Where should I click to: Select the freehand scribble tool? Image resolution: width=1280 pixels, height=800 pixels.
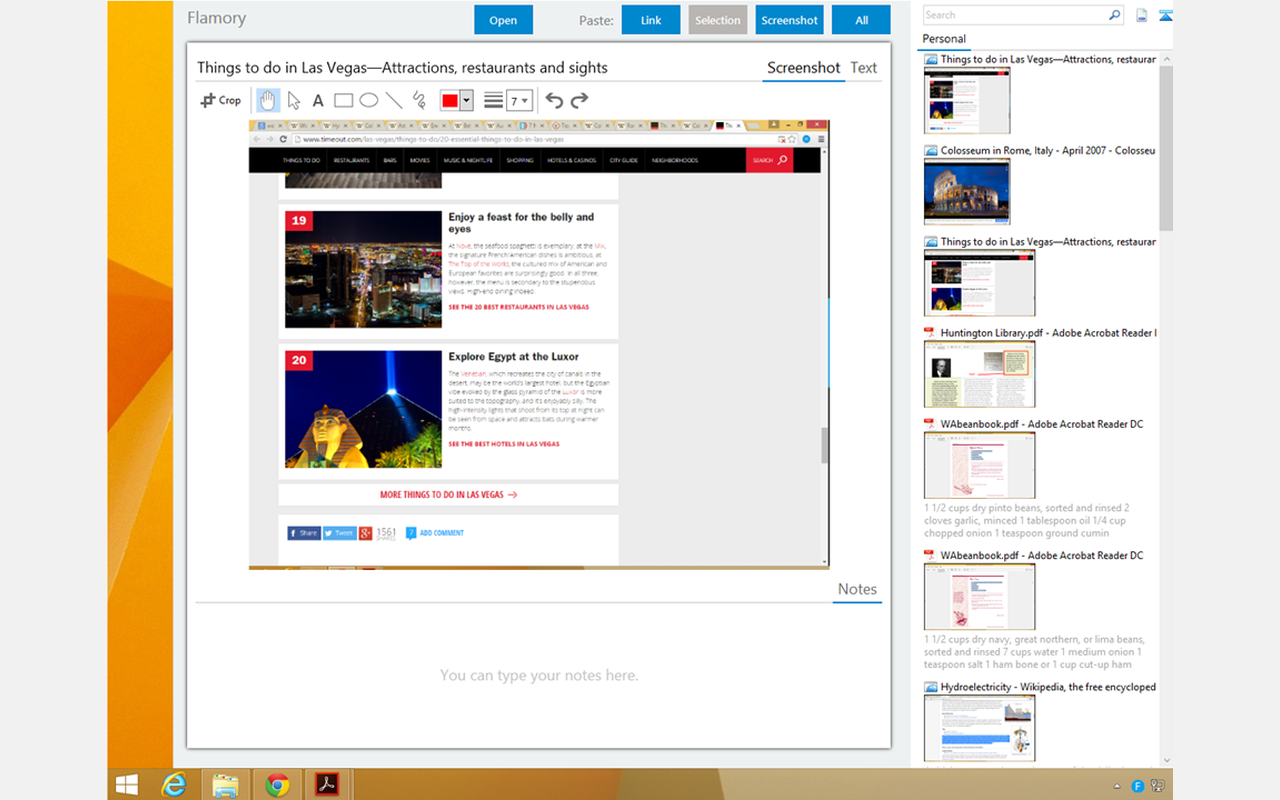(420, 100)
